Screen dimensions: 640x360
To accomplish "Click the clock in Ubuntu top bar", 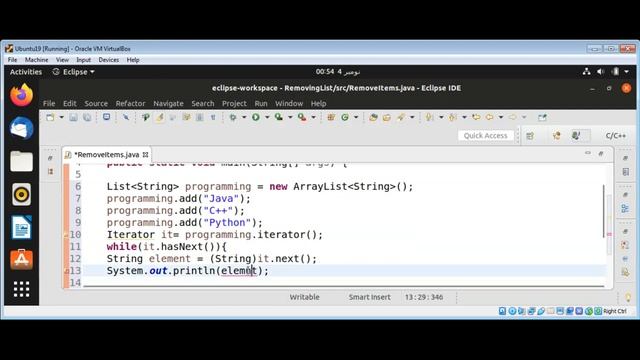I will coord(338,72).
